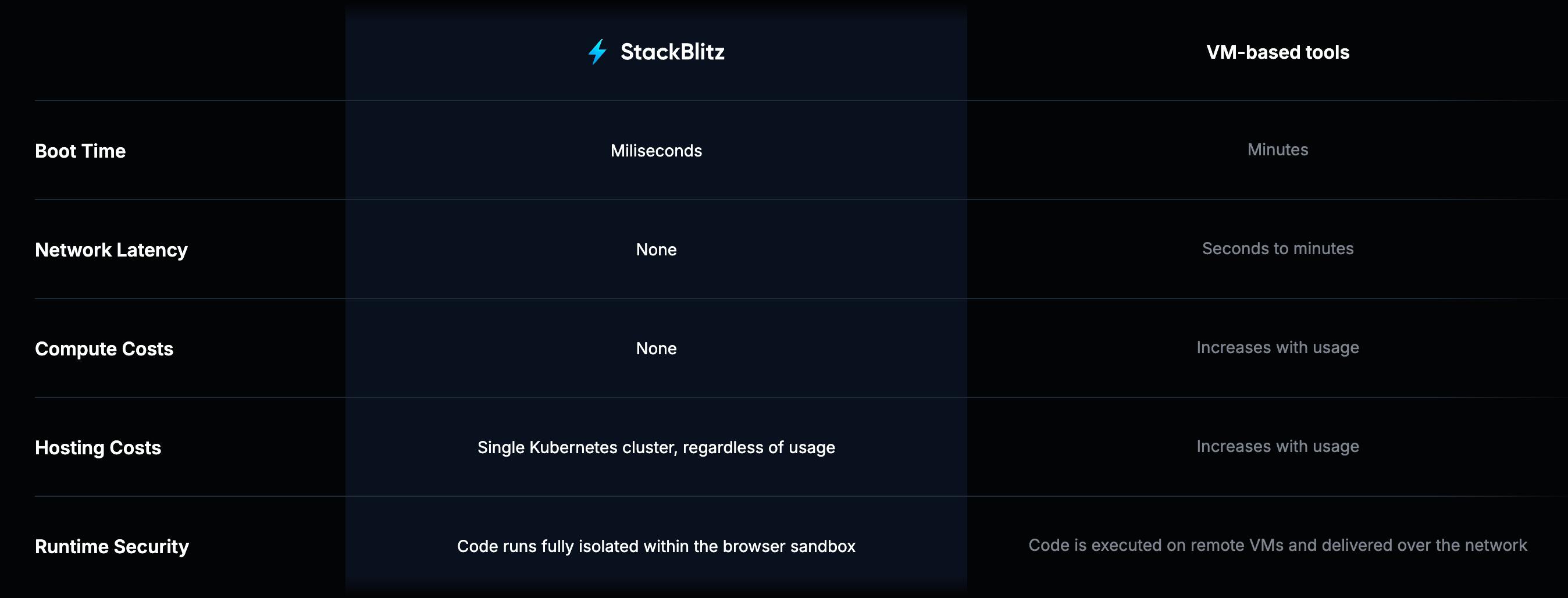1568x598 pixels.
Task: Select the Network Latency row label
Action: [112, 250]
